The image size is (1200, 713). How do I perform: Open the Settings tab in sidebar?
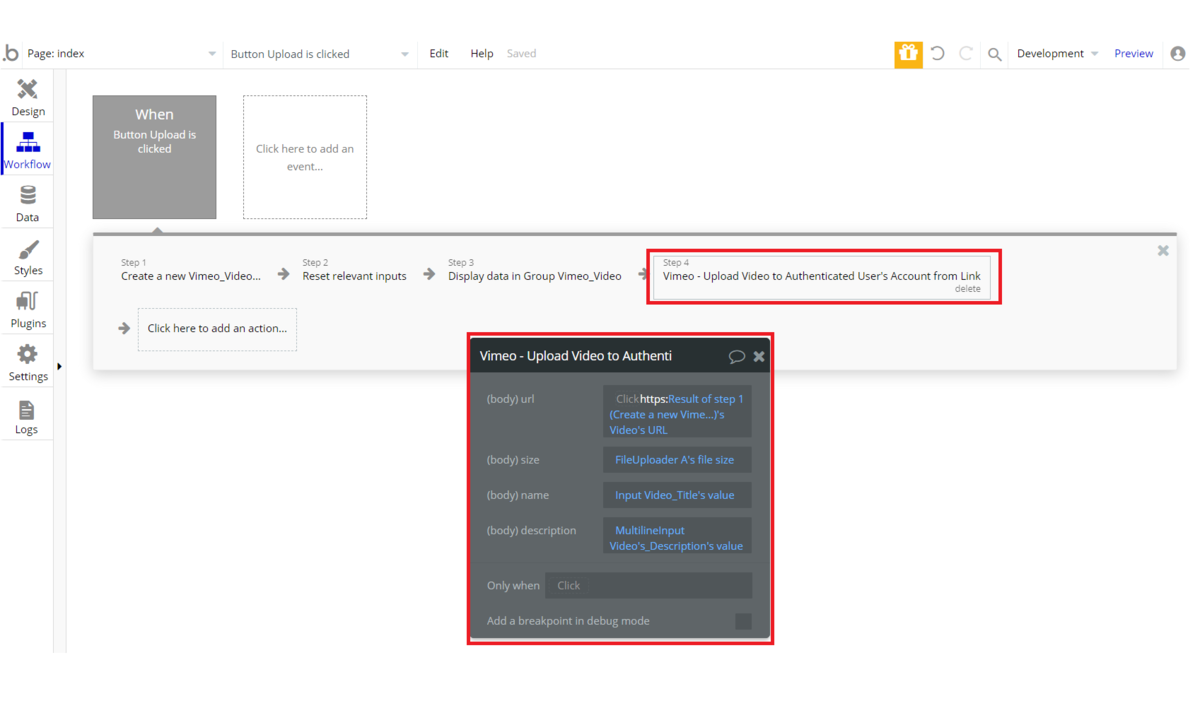click(x=28, y=363)
